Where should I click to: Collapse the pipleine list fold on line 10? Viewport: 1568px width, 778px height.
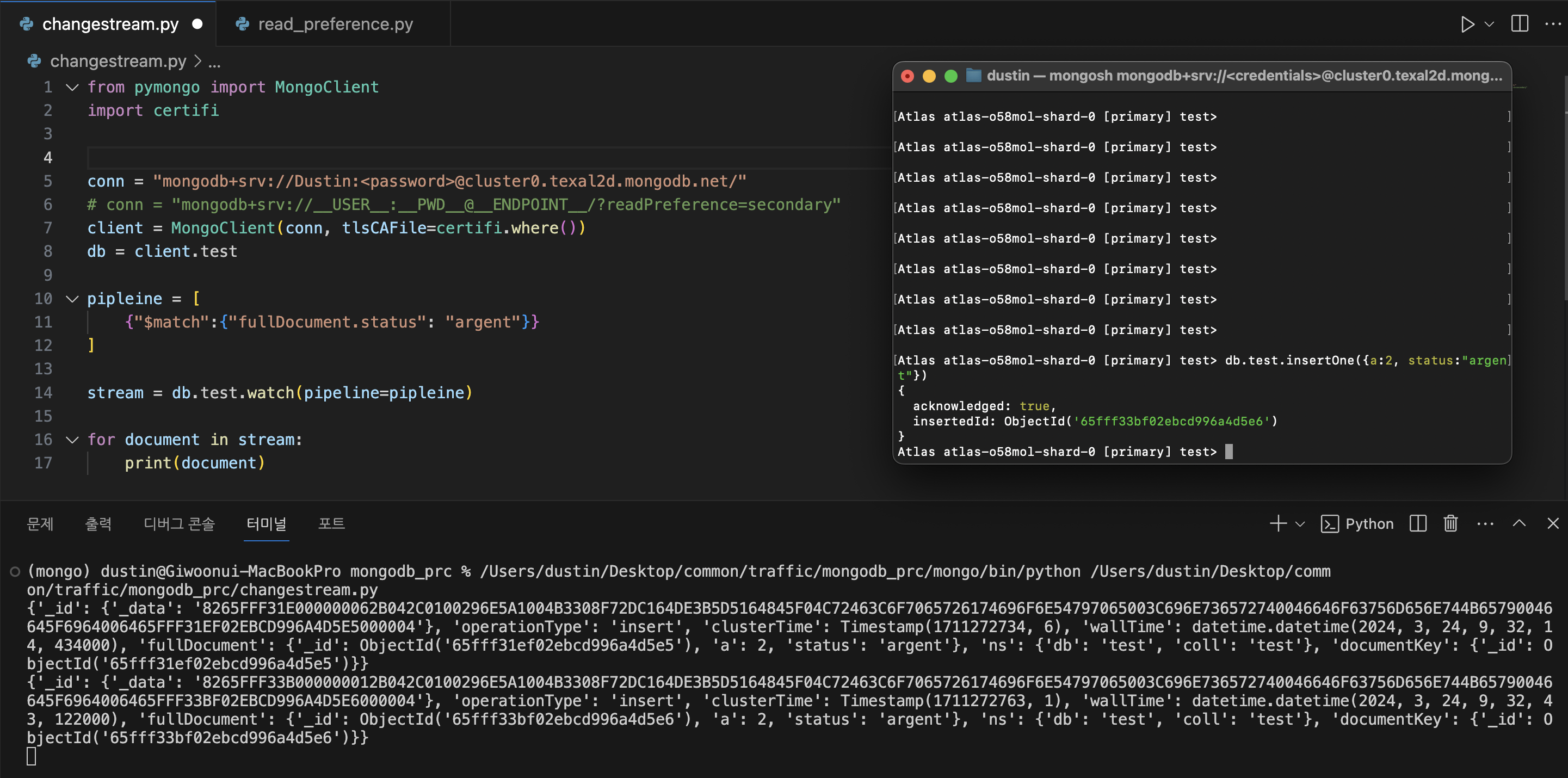pyautogui.click(x=72, y=299)
